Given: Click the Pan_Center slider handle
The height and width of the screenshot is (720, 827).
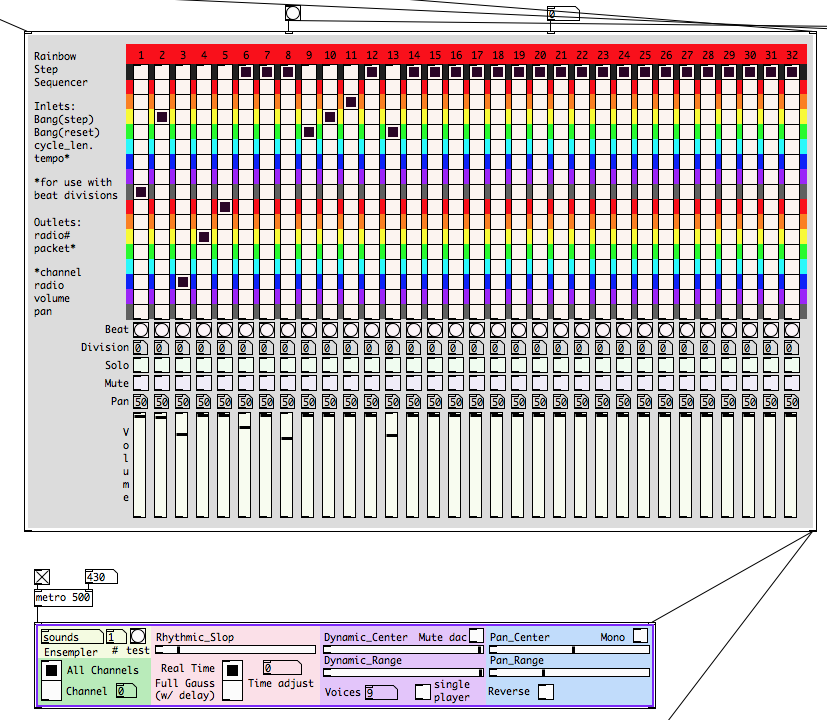Looking at the screenshot, I should pos(573,650).
